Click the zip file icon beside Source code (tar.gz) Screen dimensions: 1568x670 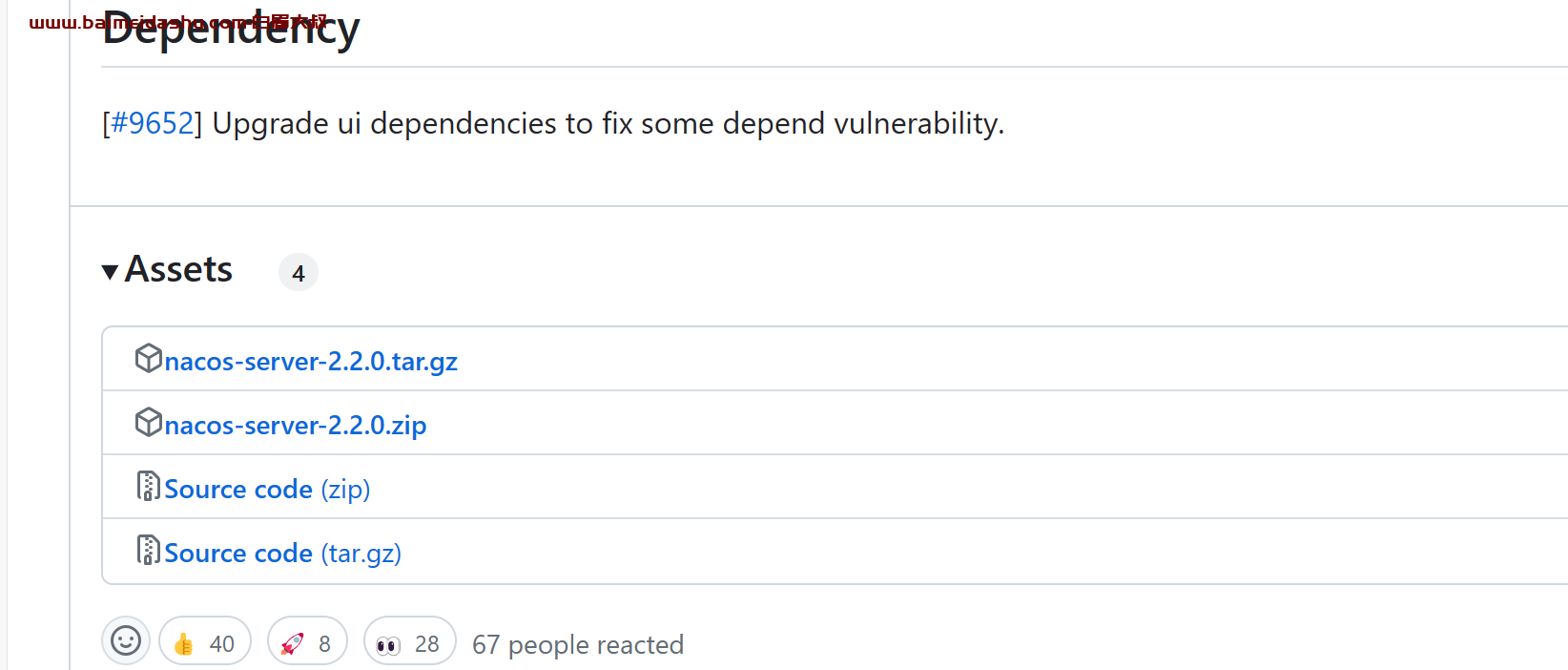tap(148, 550)
